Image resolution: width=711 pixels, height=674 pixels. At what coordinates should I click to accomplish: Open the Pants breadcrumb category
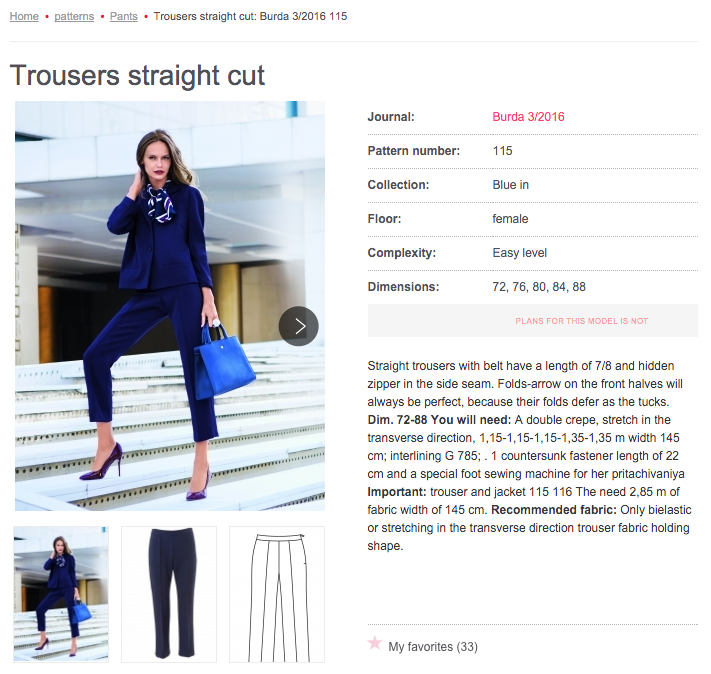pyautogui.click(x=123, y=16)
